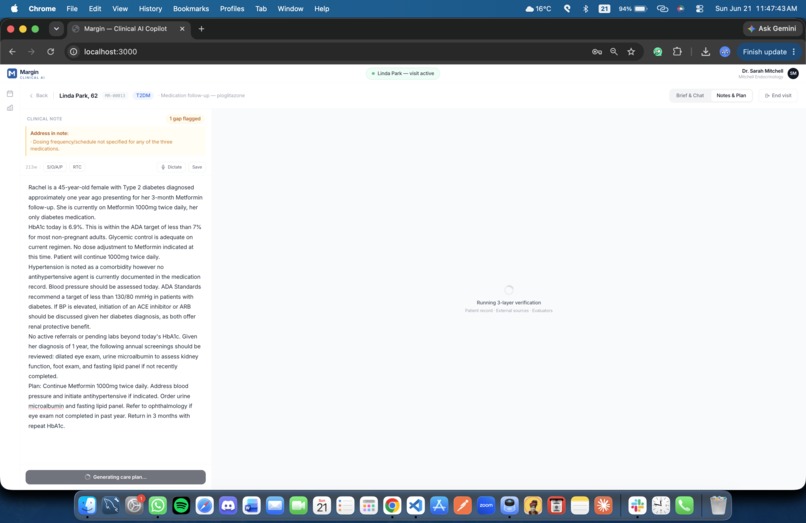The width and height of the screenshot is (806, 523).
Task: Open the Edit menu
Action: pos(95,9)
